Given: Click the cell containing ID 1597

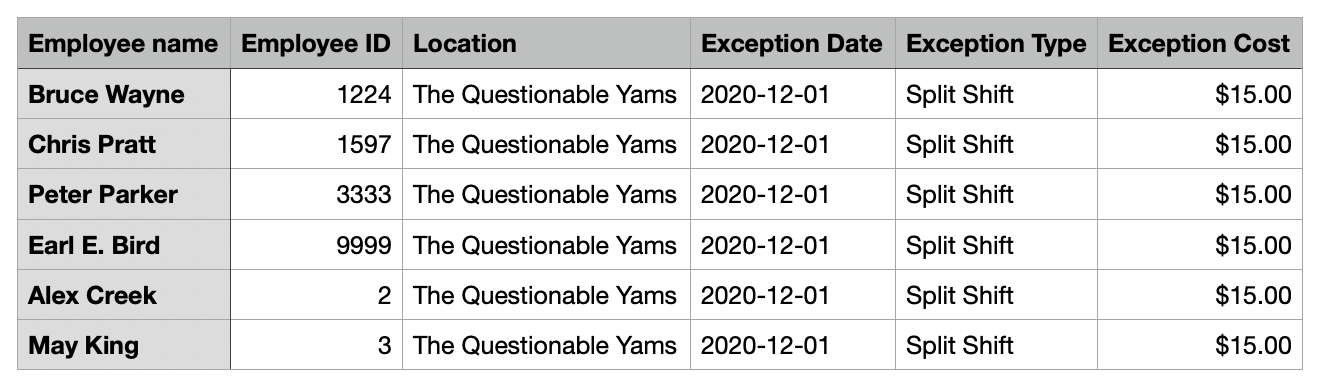Looking at the screenshot, I should [317, 144].
